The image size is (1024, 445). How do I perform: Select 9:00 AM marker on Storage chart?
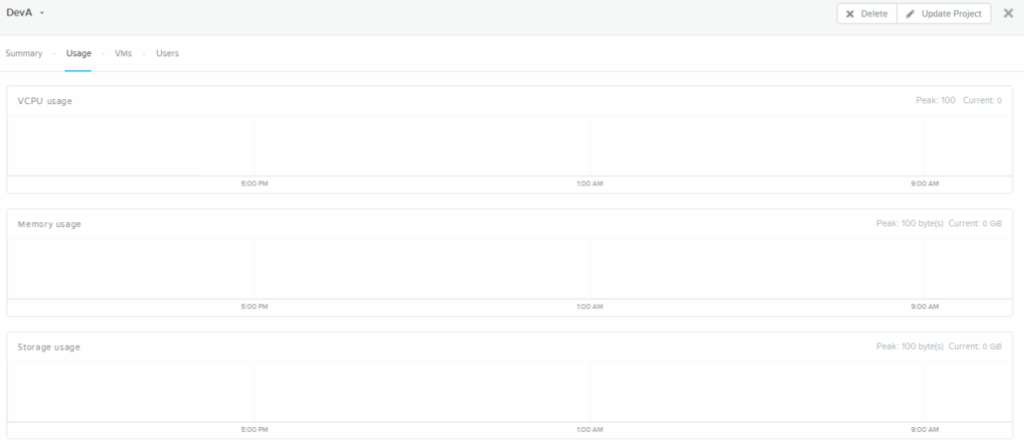[x=925, y=430]
